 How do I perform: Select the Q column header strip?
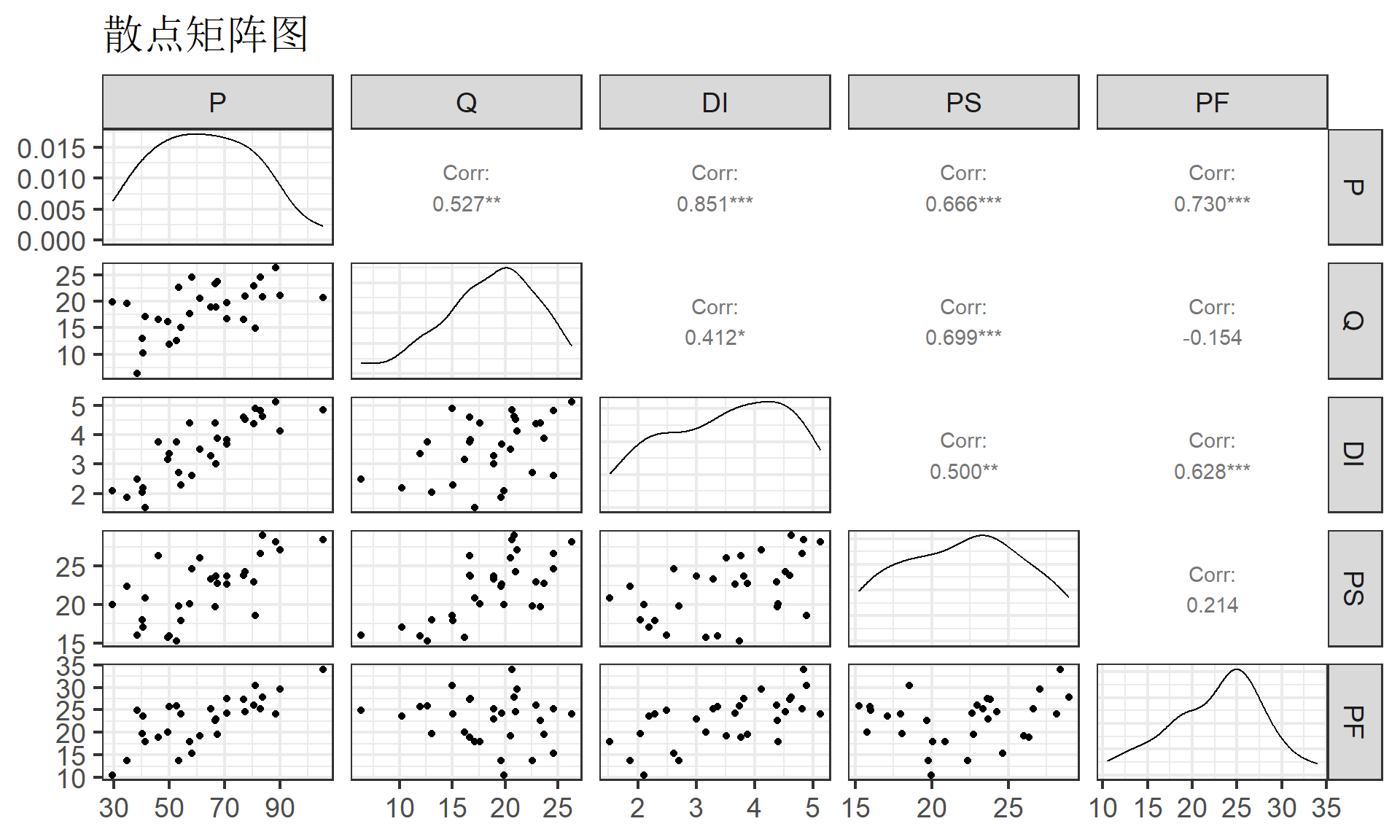click(x=466, y=102)
